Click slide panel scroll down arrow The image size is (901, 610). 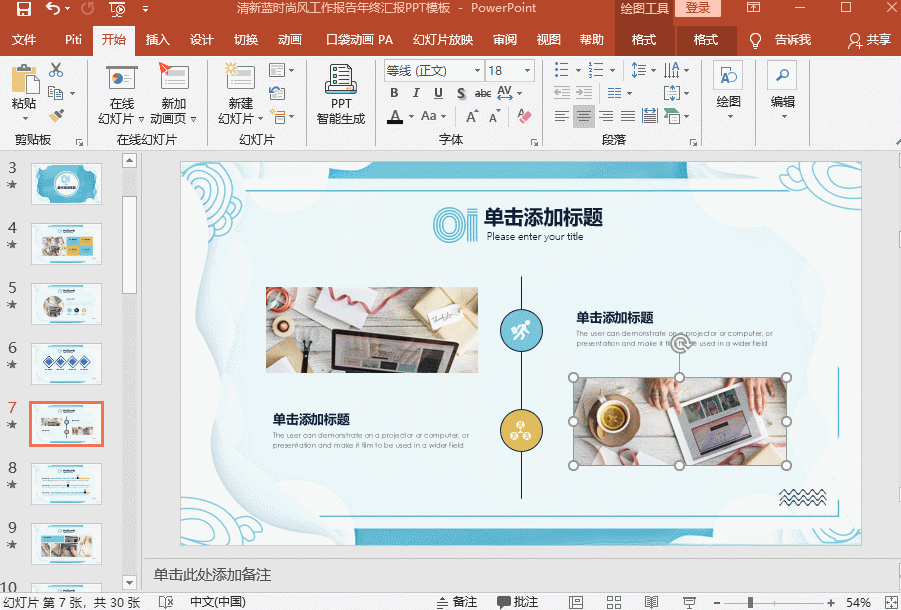(x=130, y=582)
